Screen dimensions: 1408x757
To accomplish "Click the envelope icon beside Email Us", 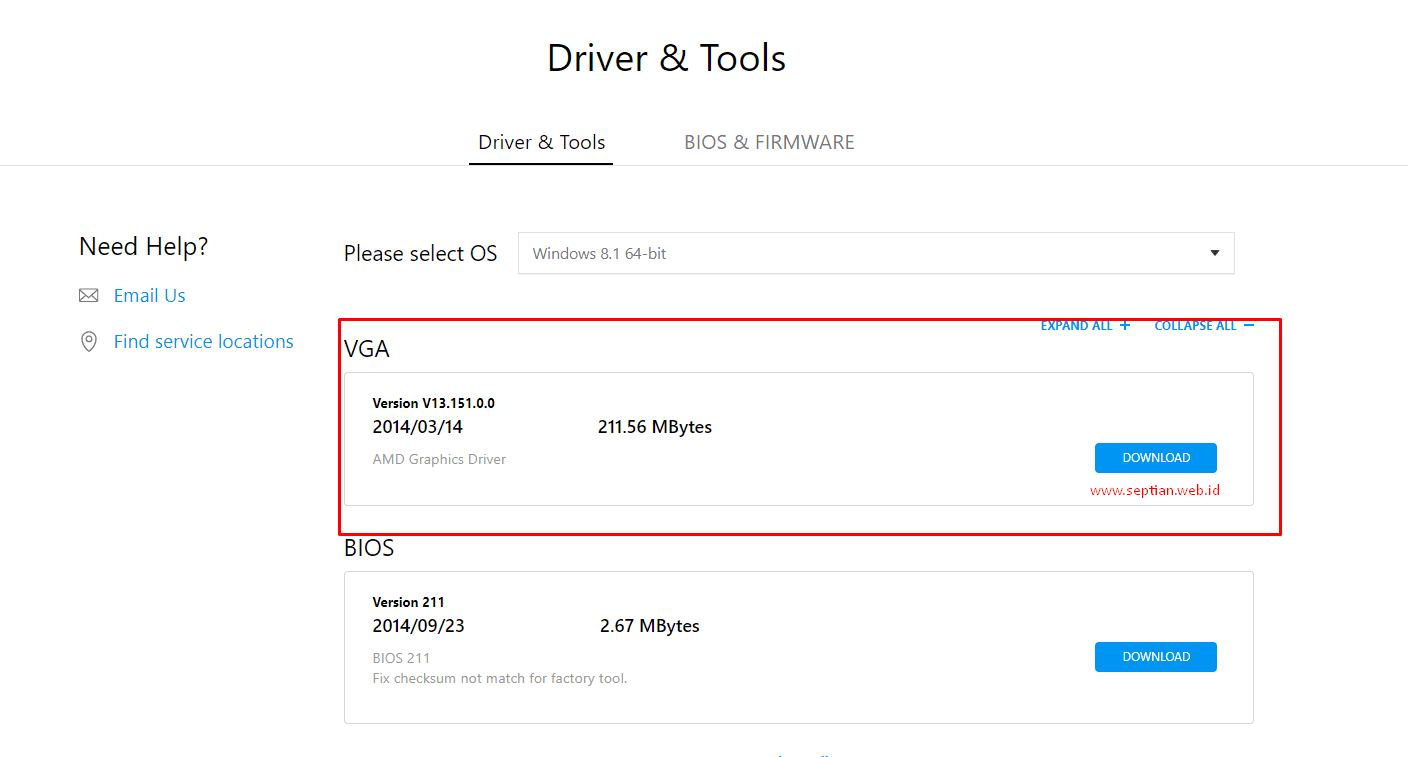I will pyautogui.click(x=89, y=295).
